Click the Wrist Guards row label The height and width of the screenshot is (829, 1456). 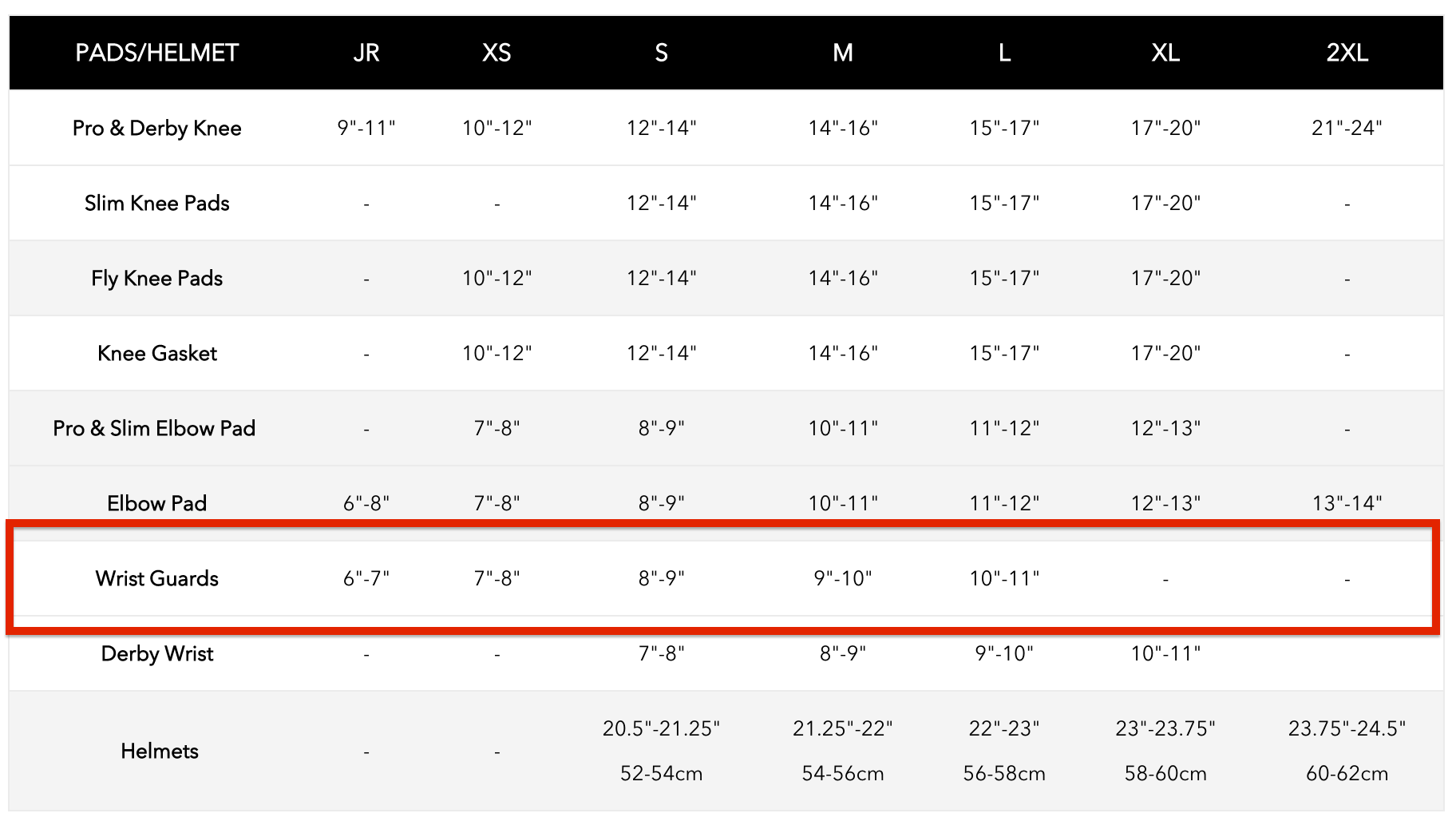(157, 578)
